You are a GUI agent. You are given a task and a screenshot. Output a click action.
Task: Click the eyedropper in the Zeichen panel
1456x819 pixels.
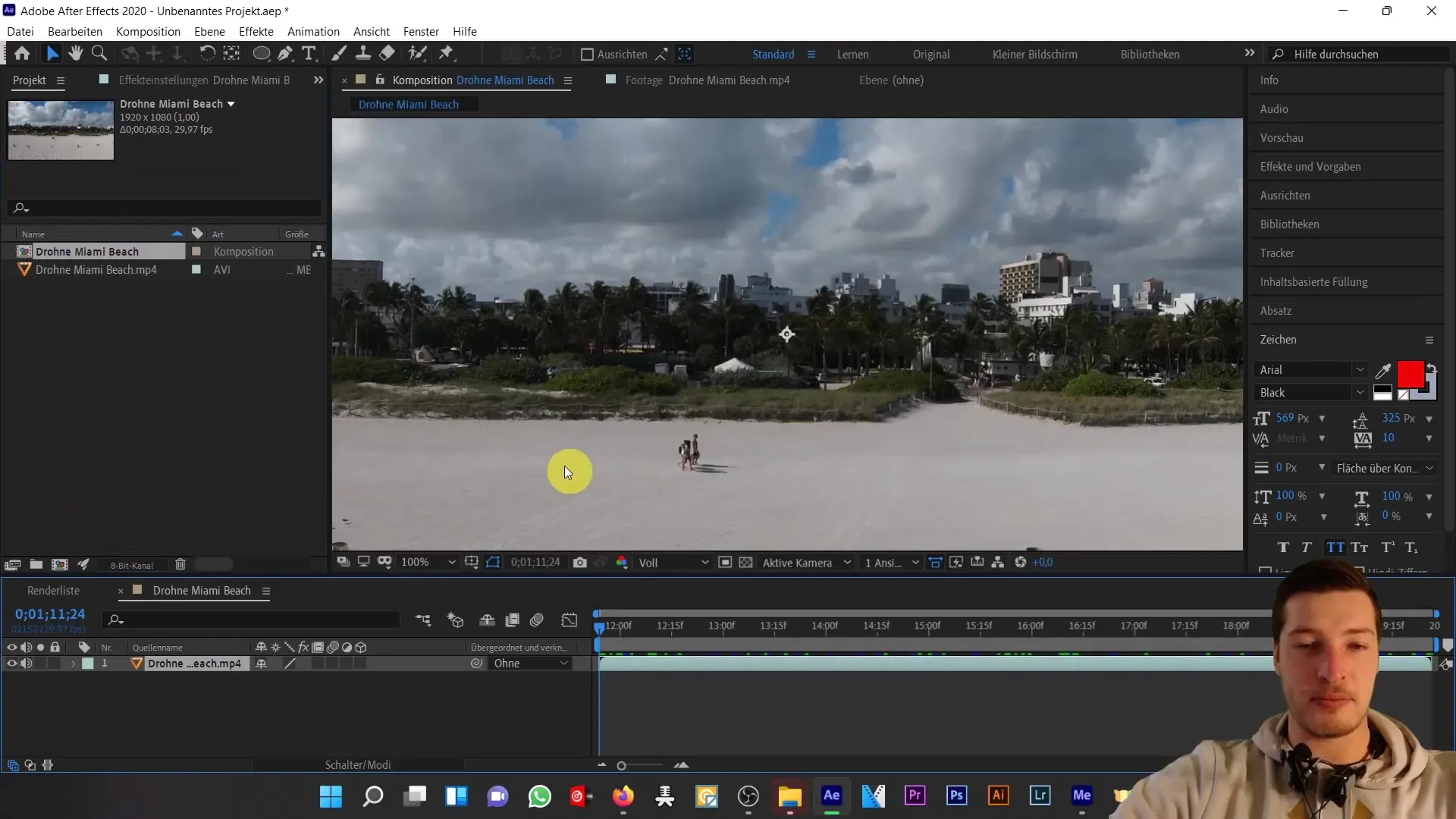[1382, 371]
